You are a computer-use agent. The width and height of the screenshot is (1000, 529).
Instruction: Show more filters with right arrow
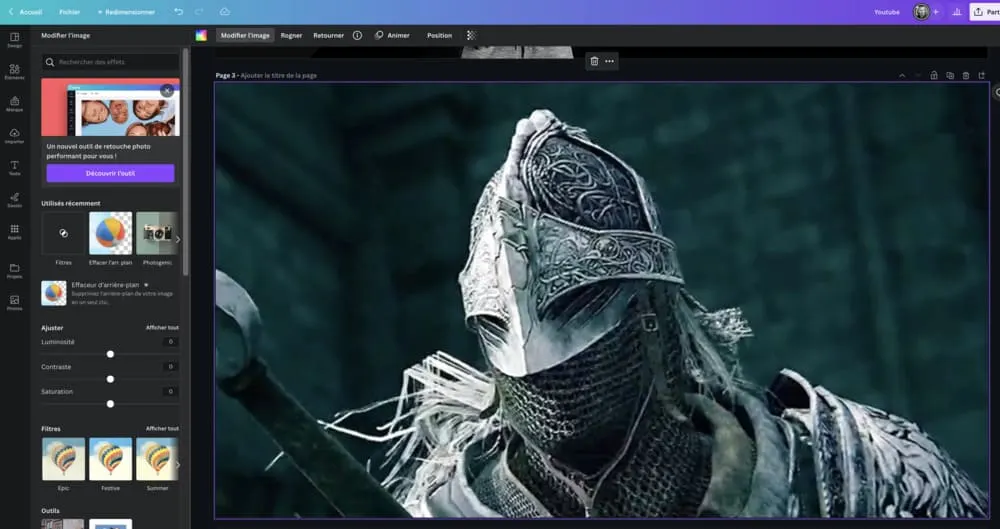tap(178, 465)
